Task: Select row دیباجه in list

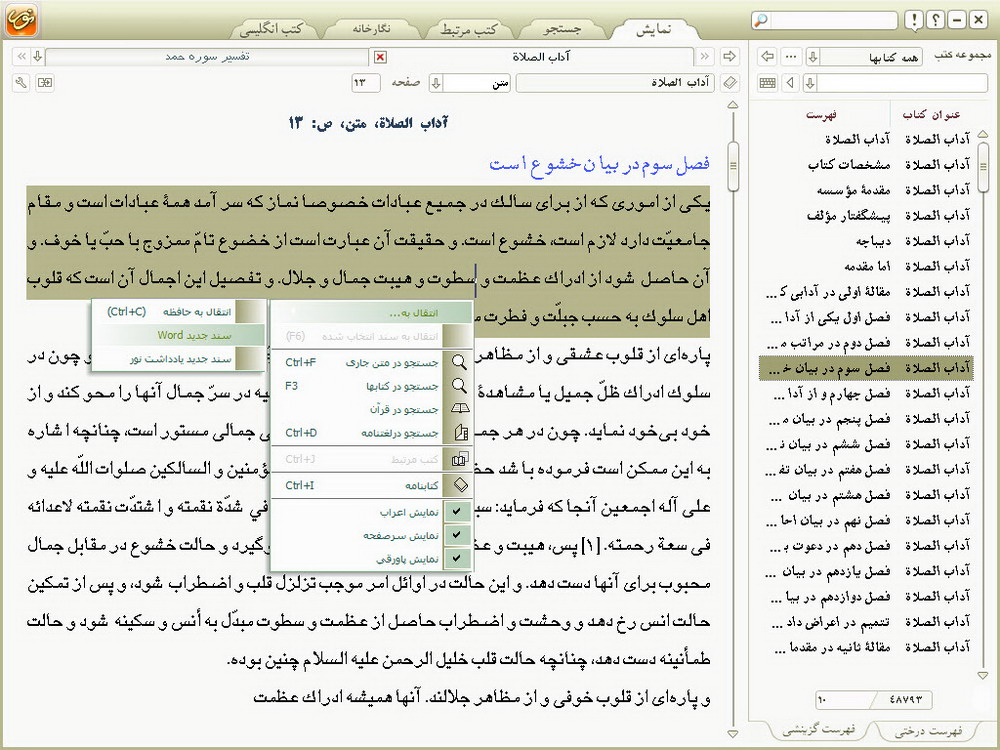Action: point(866,241)
